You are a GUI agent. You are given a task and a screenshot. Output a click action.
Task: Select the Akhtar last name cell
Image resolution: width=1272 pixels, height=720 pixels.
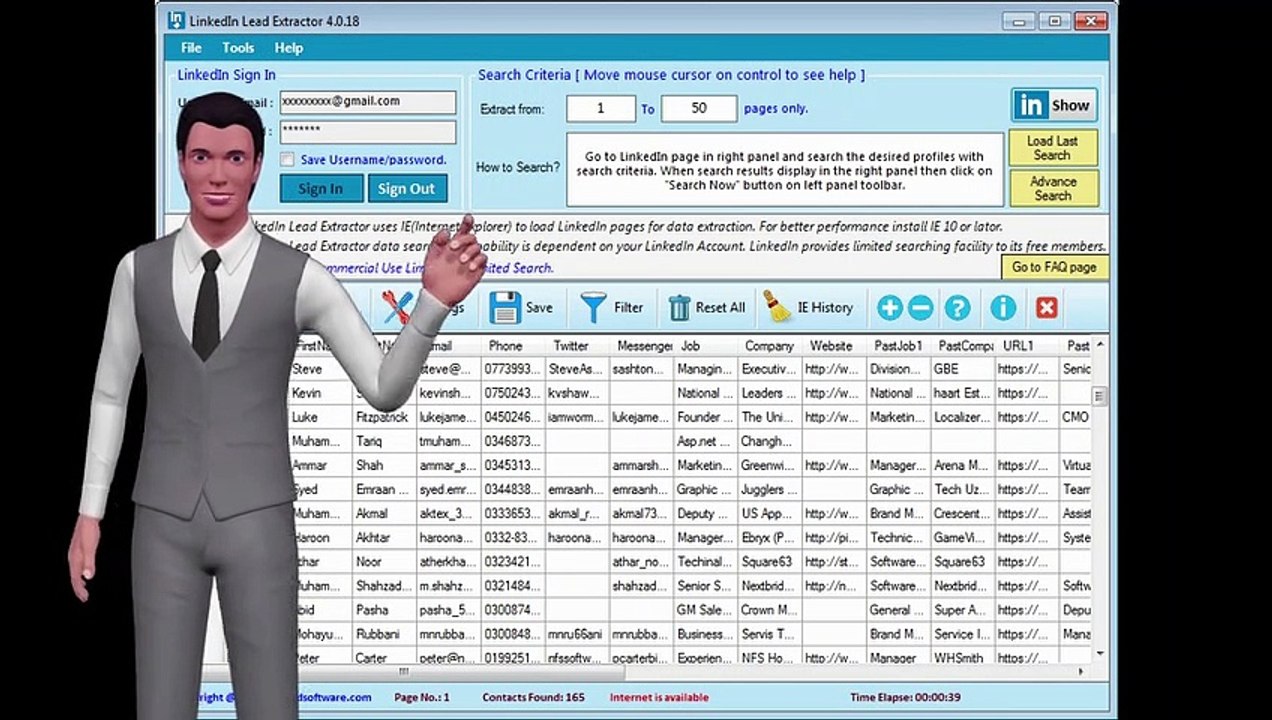click(x=385, y=537)
